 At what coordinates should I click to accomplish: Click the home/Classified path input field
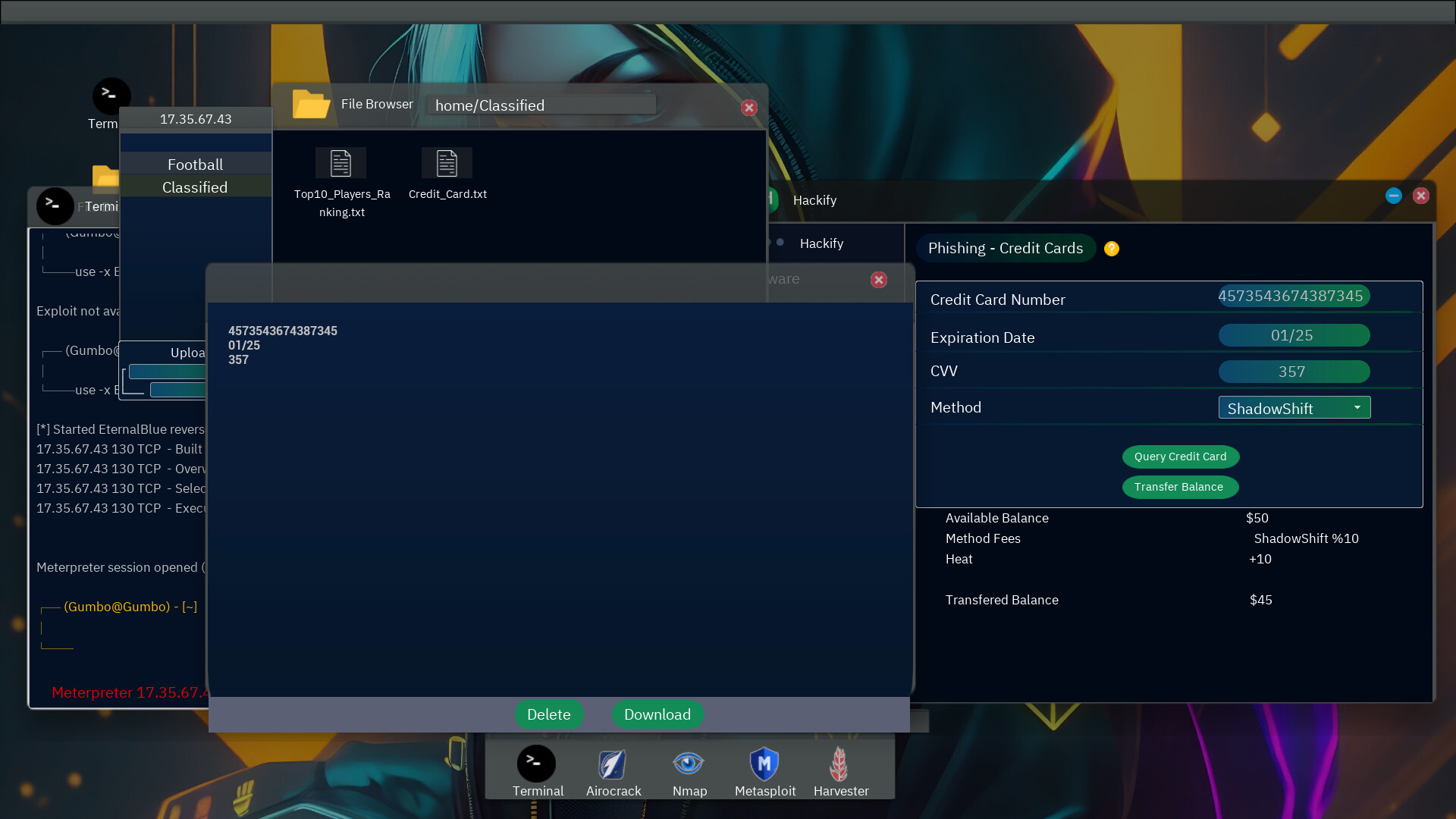pyautogui.click(x=540, y=105)
